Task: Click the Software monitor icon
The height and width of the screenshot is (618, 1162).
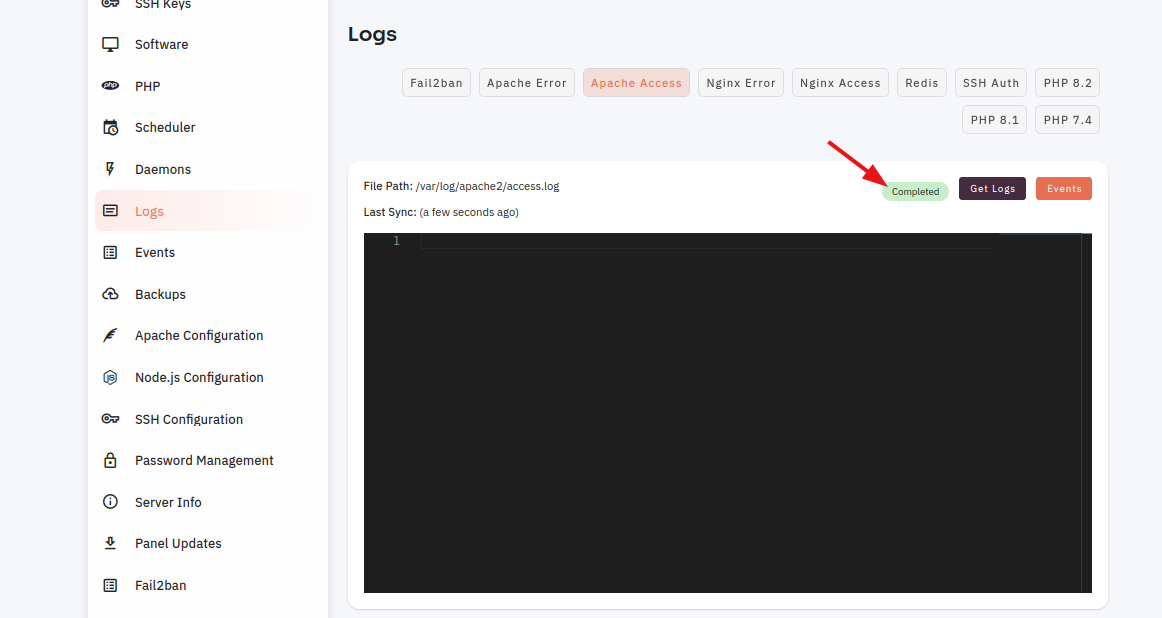Action: click(x=110, y=44)
